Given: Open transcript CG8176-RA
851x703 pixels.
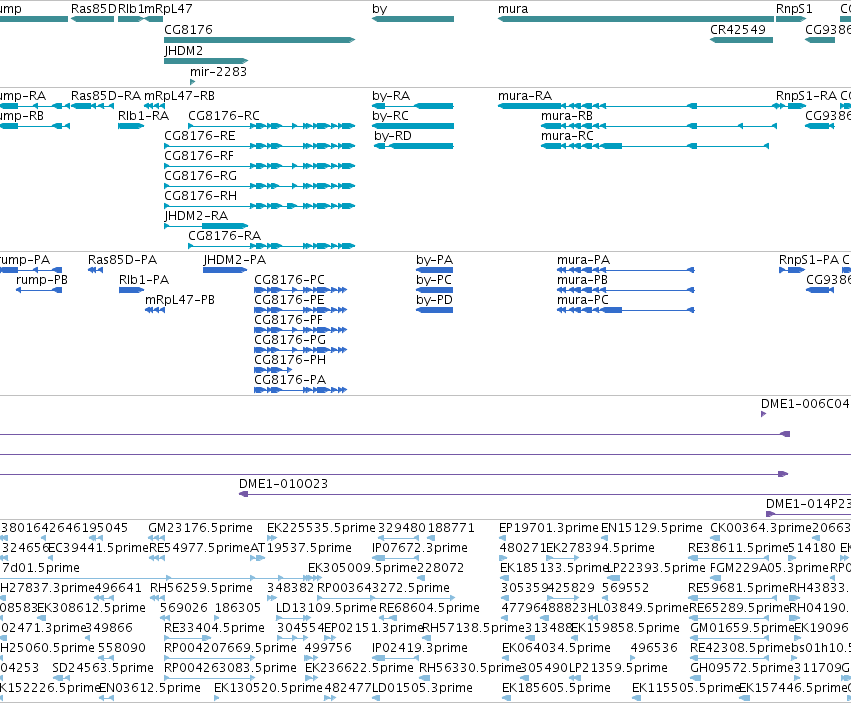Looking at the screenshot, I should pyautogui.click(x=271, y=246).
